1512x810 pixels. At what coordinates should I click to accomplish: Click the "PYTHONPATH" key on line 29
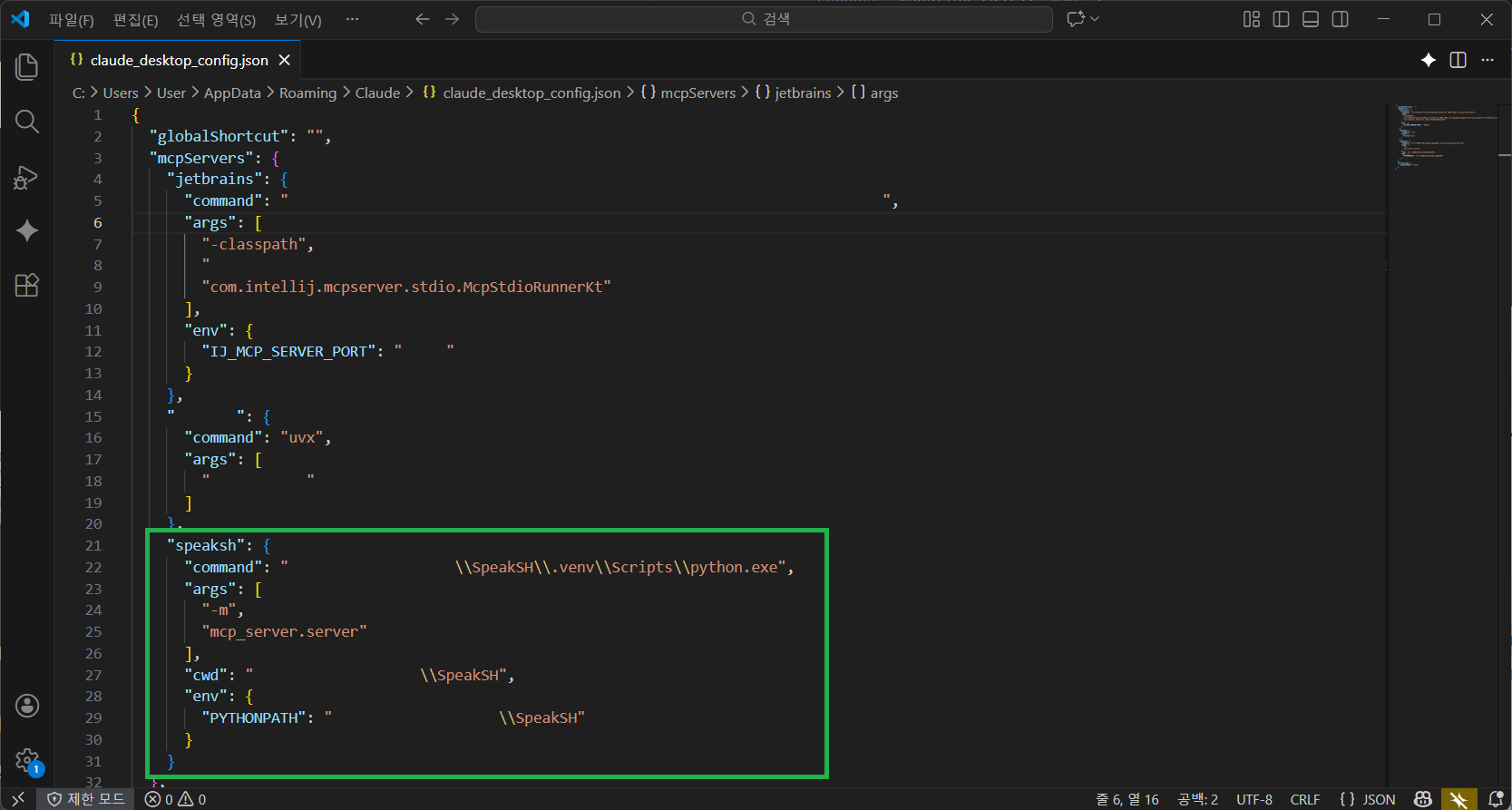coord(254,717)
